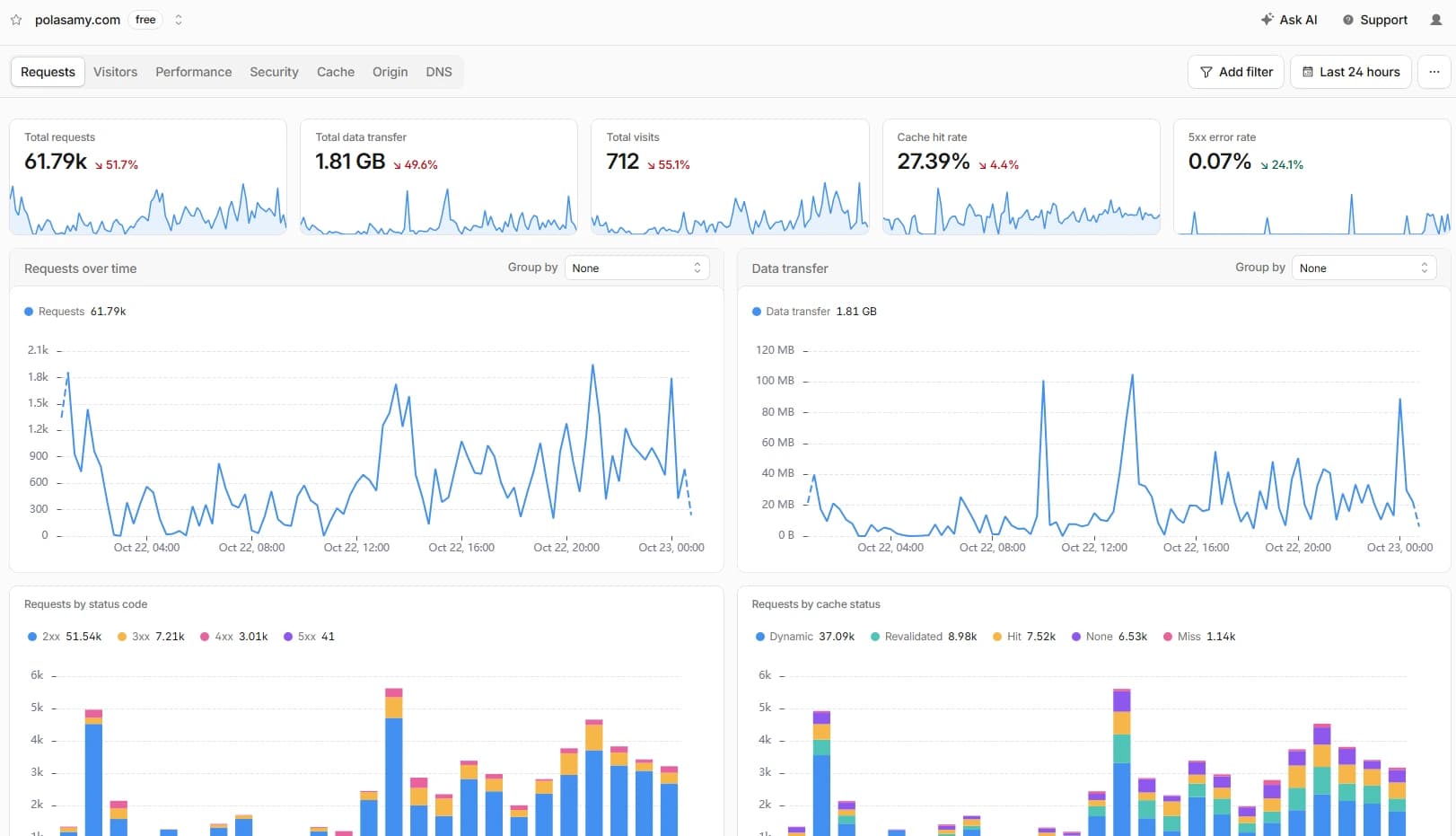Expand Group by dropdown for Requests over time
The height and width of the screenshot is (836, 1456).
636,268
